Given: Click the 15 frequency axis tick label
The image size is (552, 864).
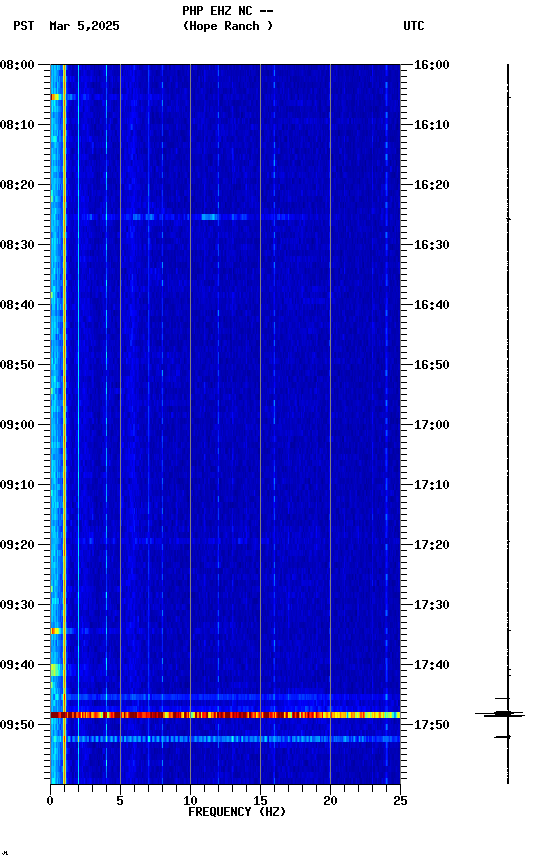Looking at the screenshot, I should pyautogui.click(x=260, y=801).
